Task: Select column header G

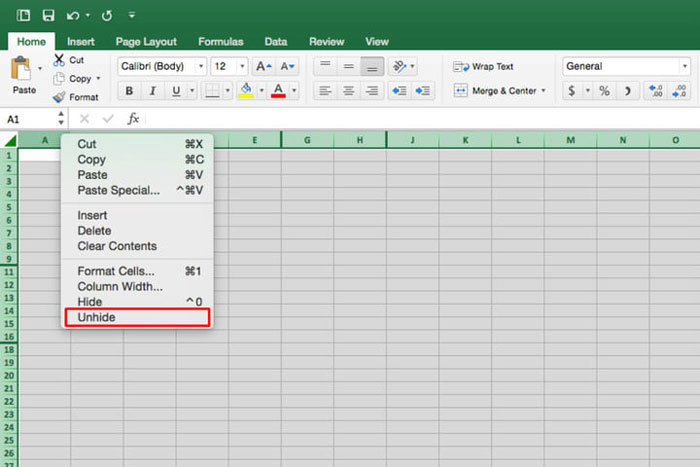Action: click(x=307, y=140)
